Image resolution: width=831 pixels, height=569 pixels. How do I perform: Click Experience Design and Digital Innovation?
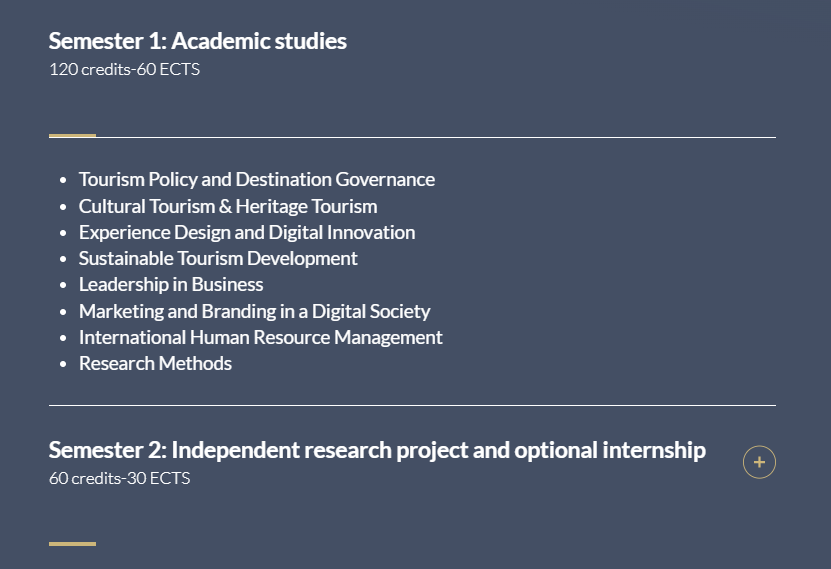(x=246, y=232)
